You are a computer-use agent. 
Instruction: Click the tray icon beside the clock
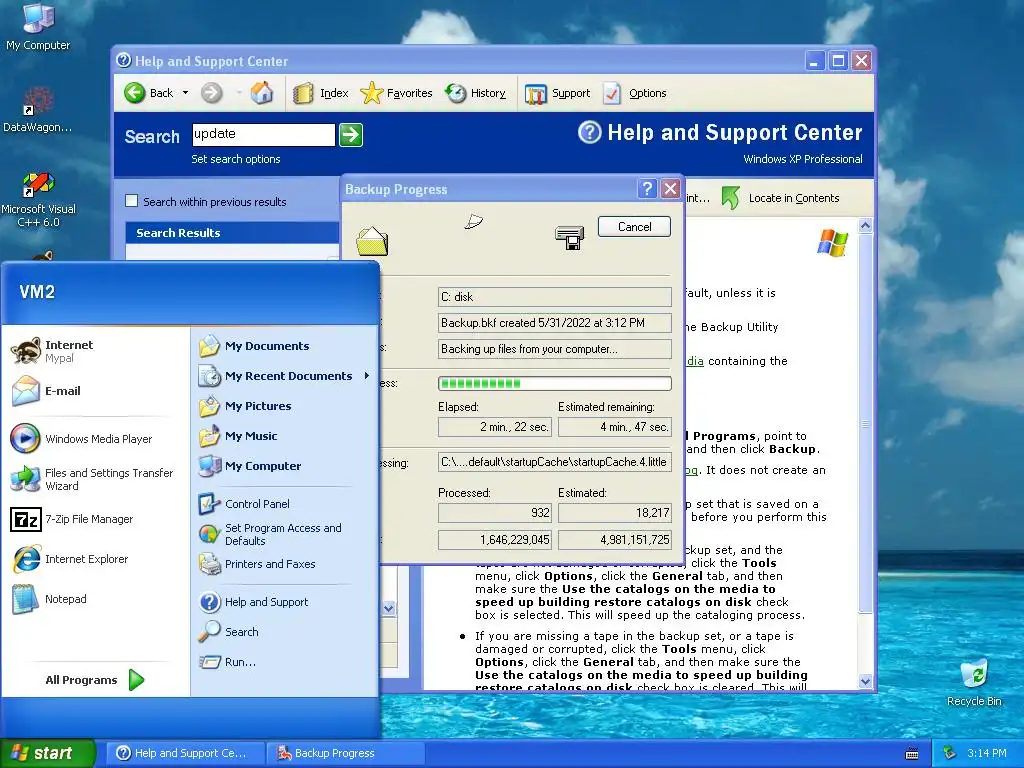pos(950,753)
